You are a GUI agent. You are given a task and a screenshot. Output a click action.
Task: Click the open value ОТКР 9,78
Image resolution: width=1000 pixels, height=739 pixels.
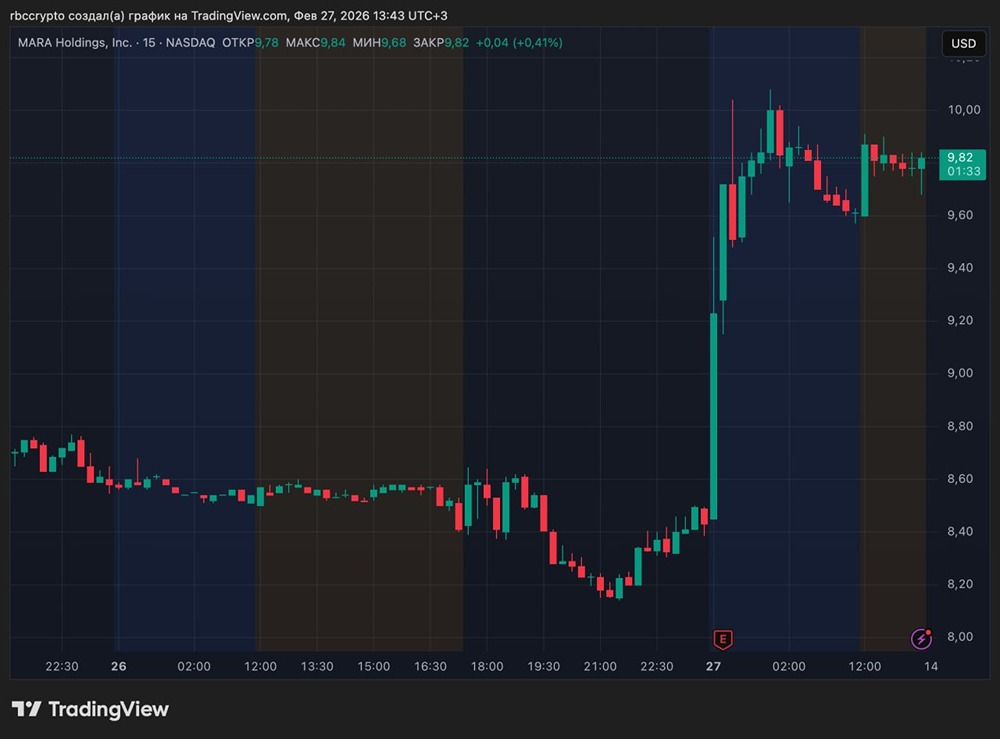click(x=250, y=43)
